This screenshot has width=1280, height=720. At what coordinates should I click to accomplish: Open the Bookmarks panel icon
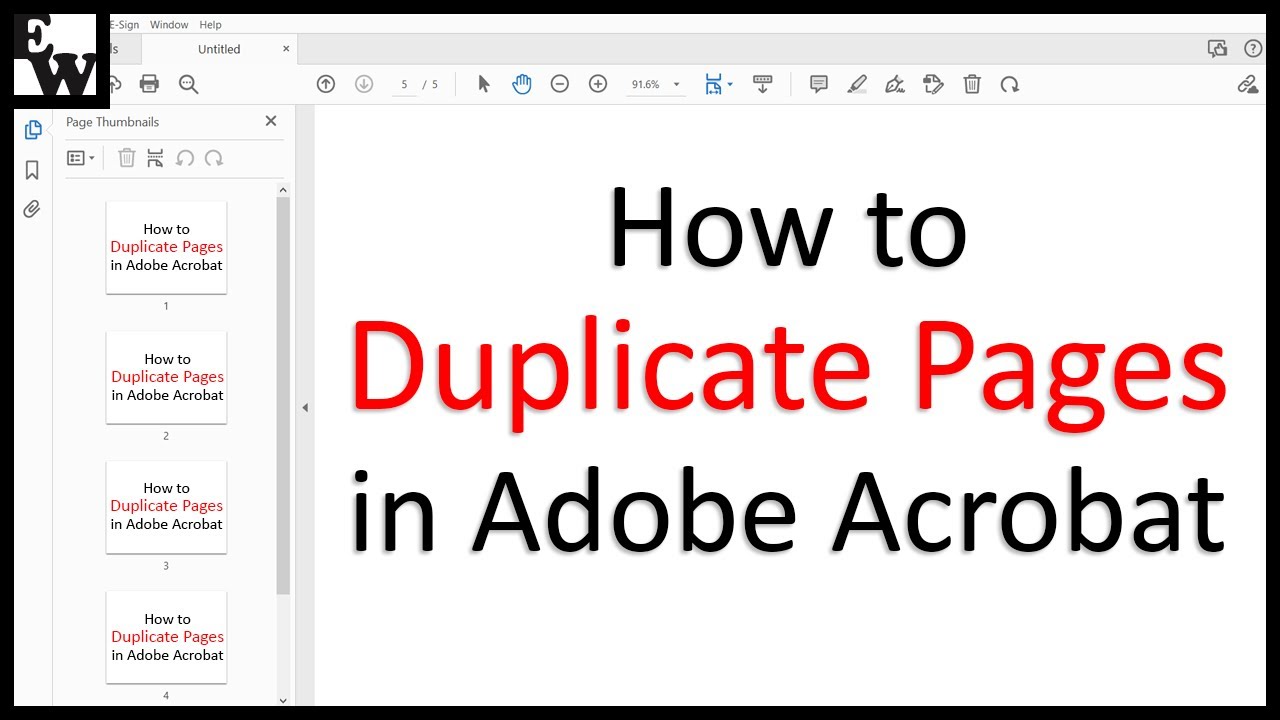pos(32,170)
